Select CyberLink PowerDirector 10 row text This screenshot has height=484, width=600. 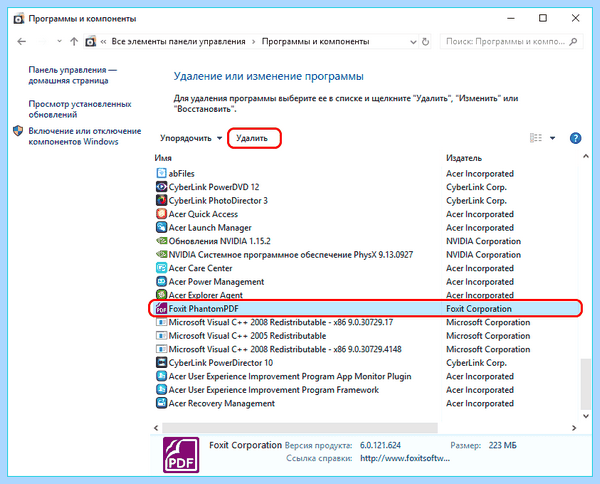pos(221,363)
